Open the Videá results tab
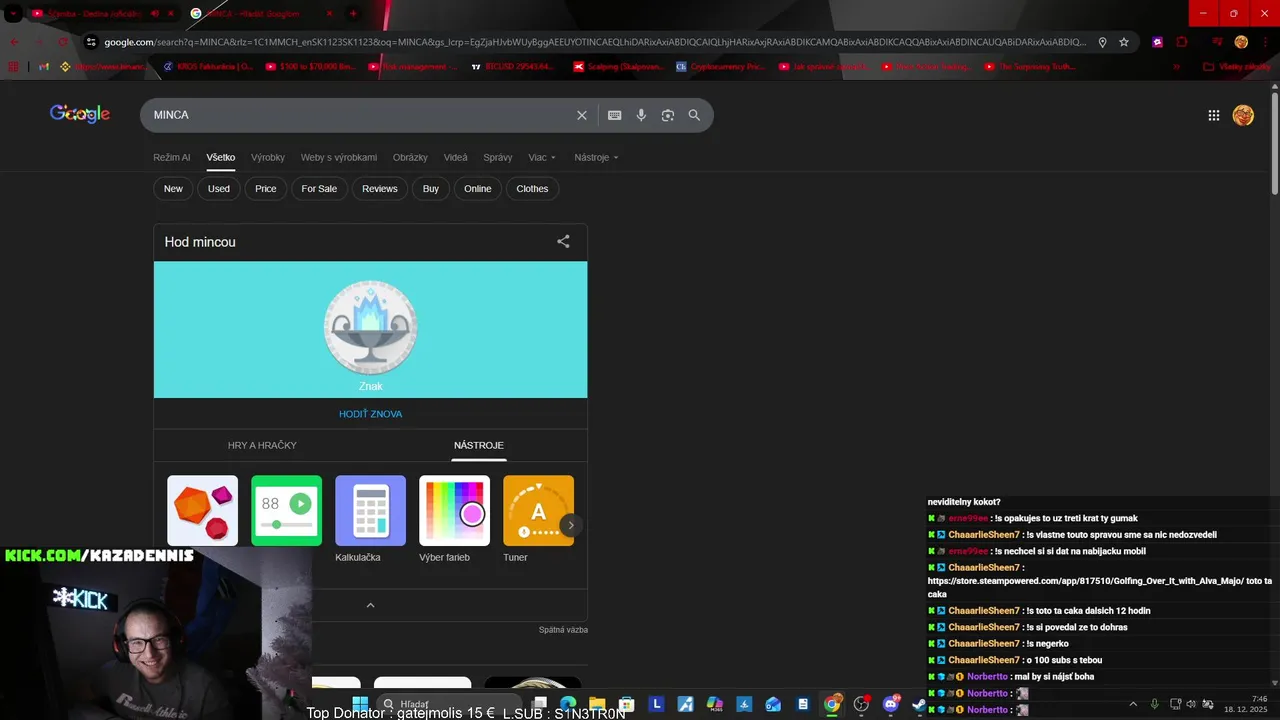This screenshot has height=720, width=1280. pyautogui.click(x=455, y=157)
